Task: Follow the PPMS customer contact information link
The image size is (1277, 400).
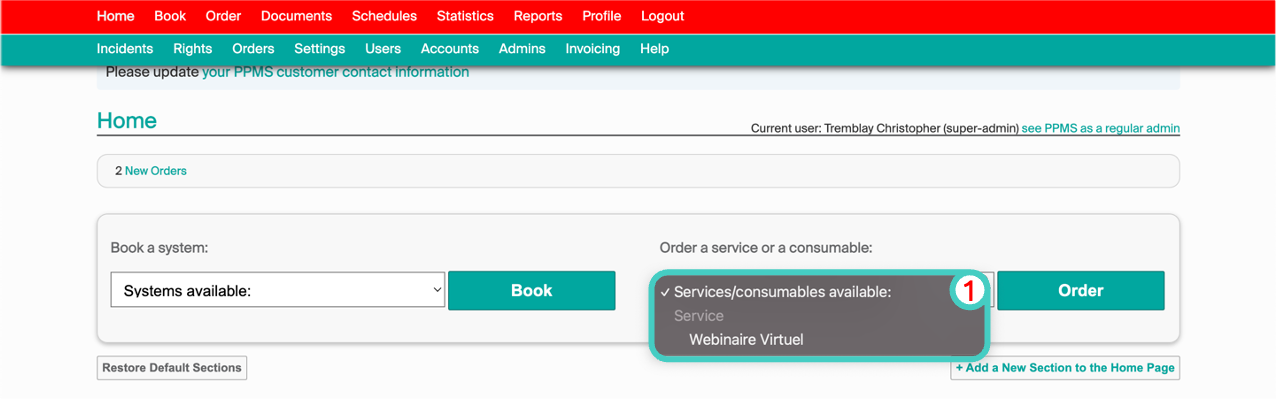Action: (x=335, y=72)
